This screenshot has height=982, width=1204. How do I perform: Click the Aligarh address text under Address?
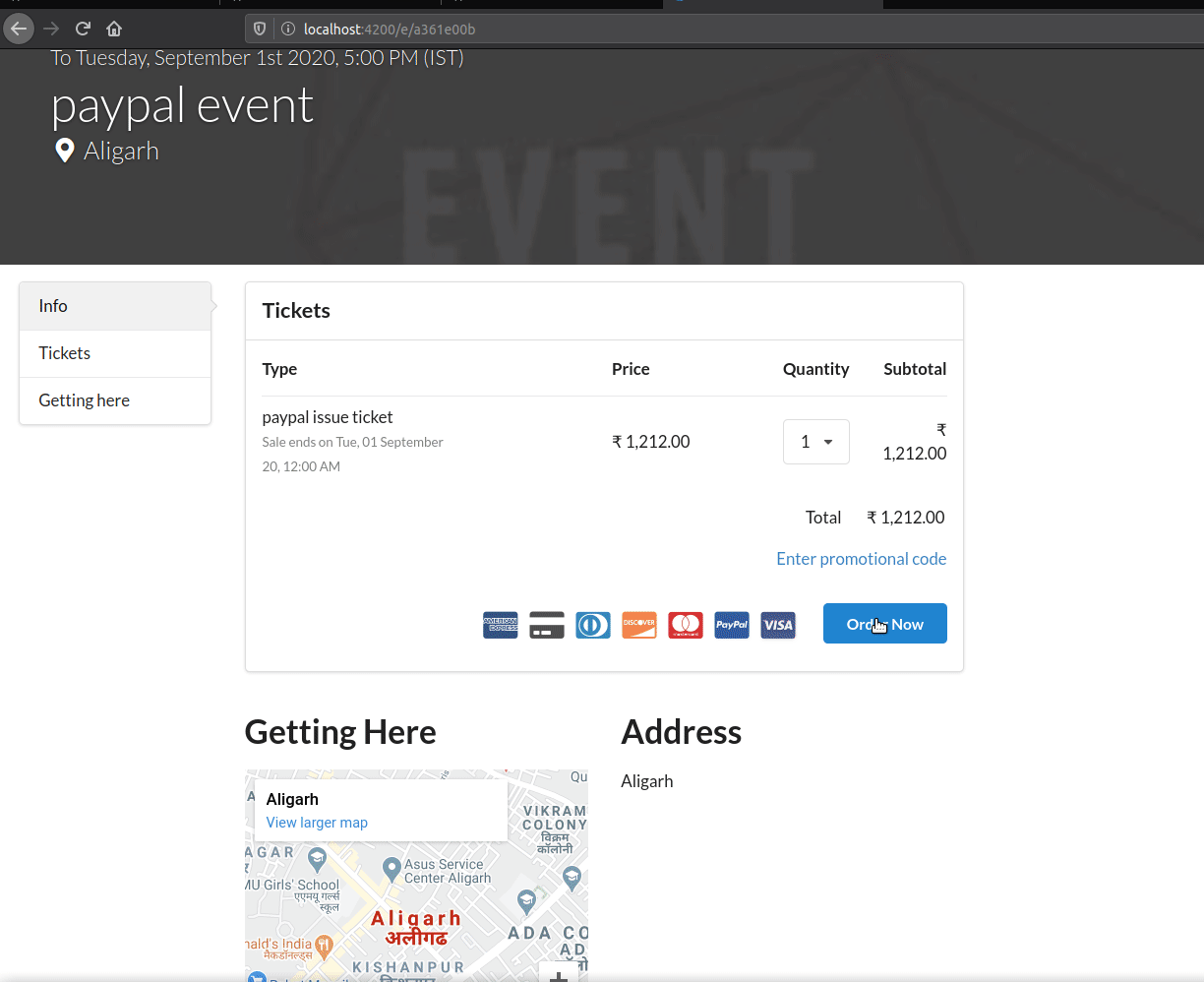pos(647,781)
